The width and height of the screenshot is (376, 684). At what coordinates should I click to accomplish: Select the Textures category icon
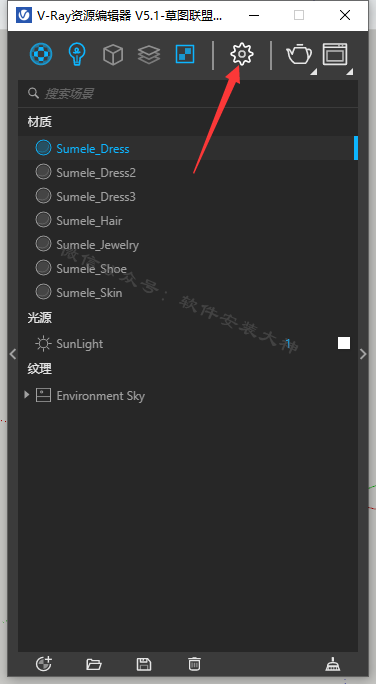tap(185, 54)
